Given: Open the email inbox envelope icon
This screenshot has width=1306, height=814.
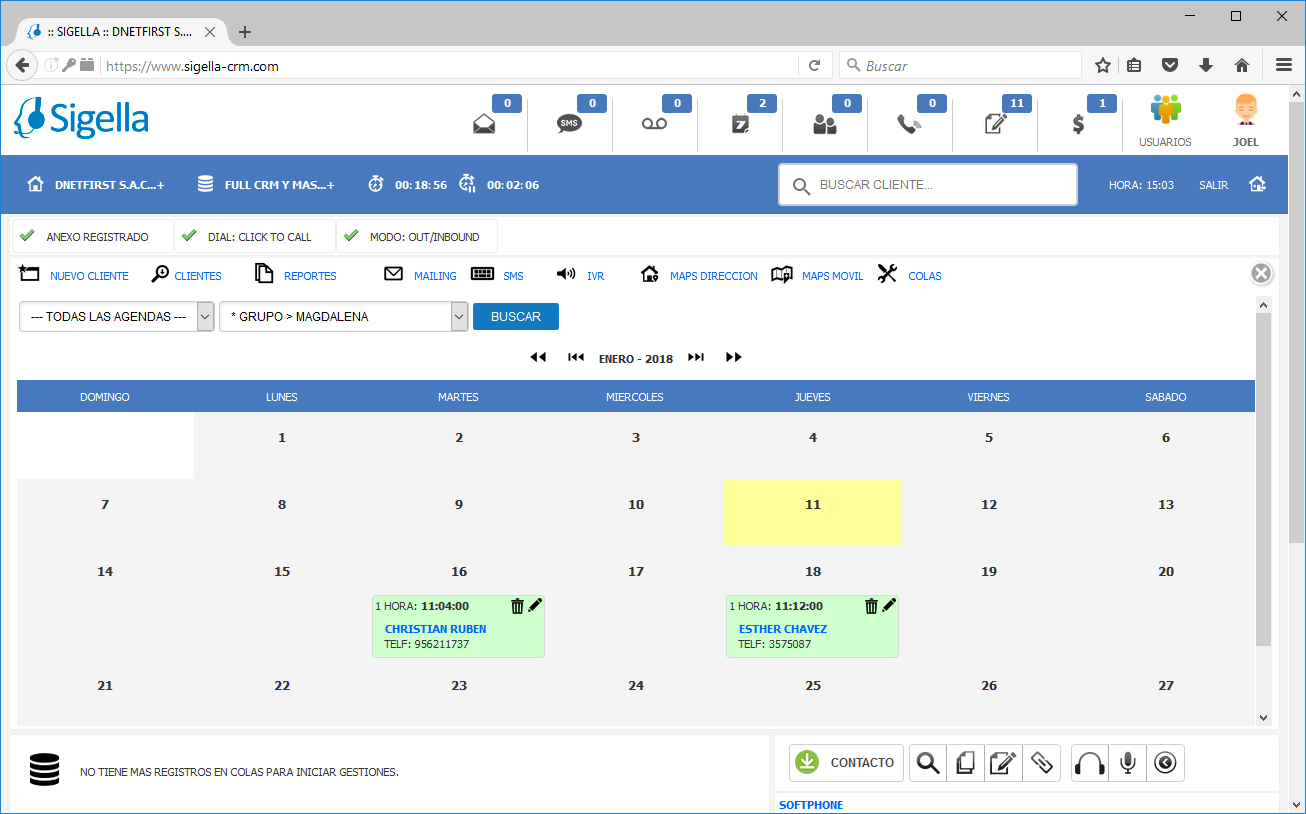Looking at the screenshot, I should [x=485, y=124].
